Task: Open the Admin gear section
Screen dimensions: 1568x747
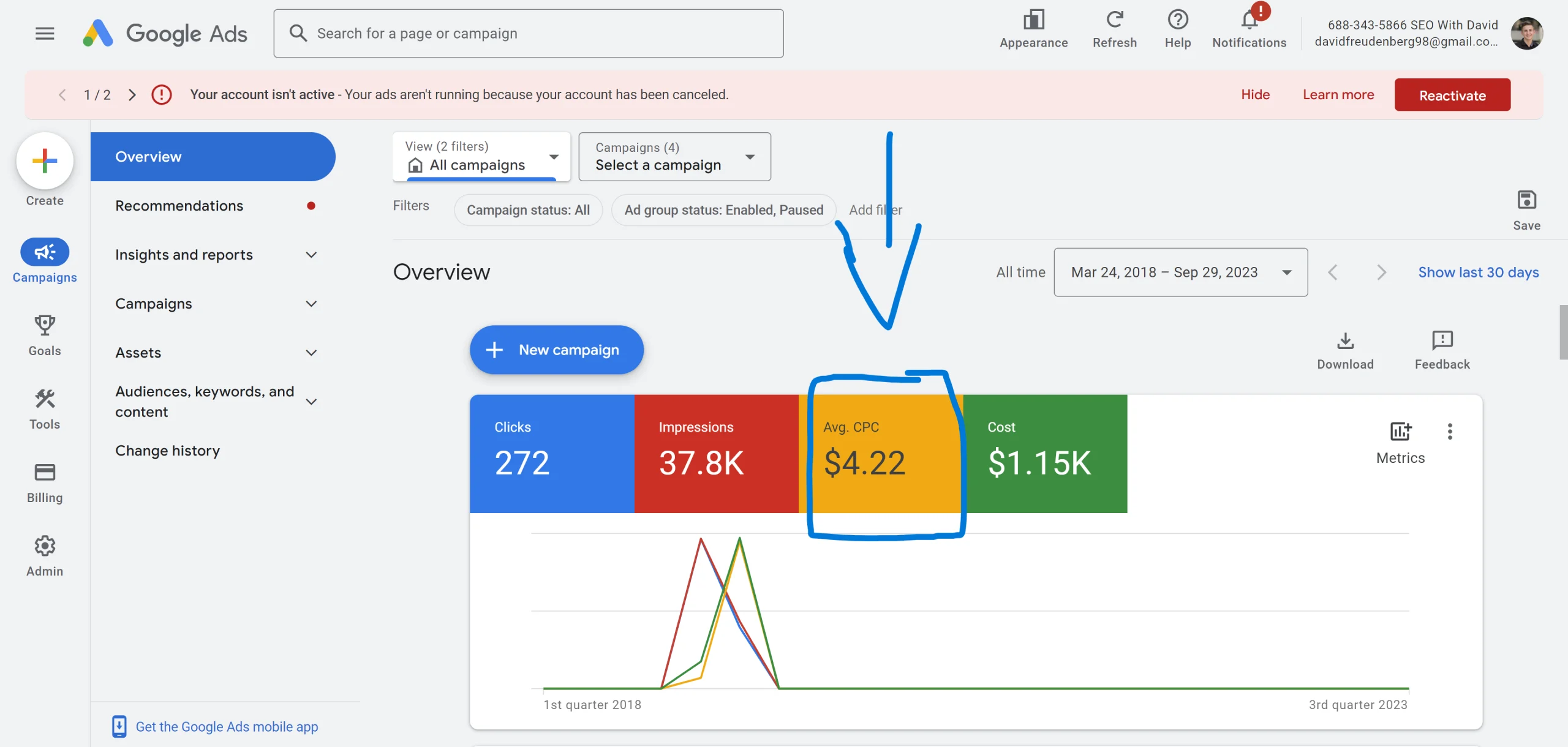Action: (x=45, y=556)
